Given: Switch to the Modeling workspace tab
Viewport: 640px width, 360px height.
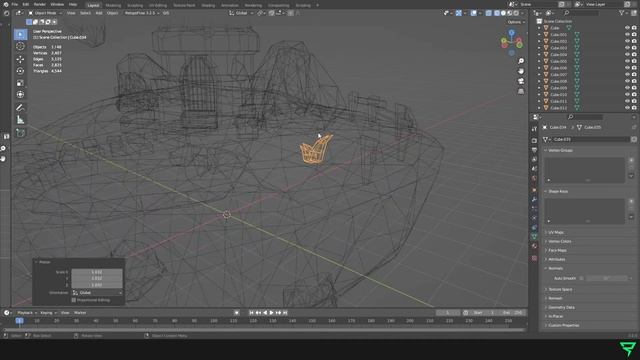Looking at the screenshot, I should point(113,5).
